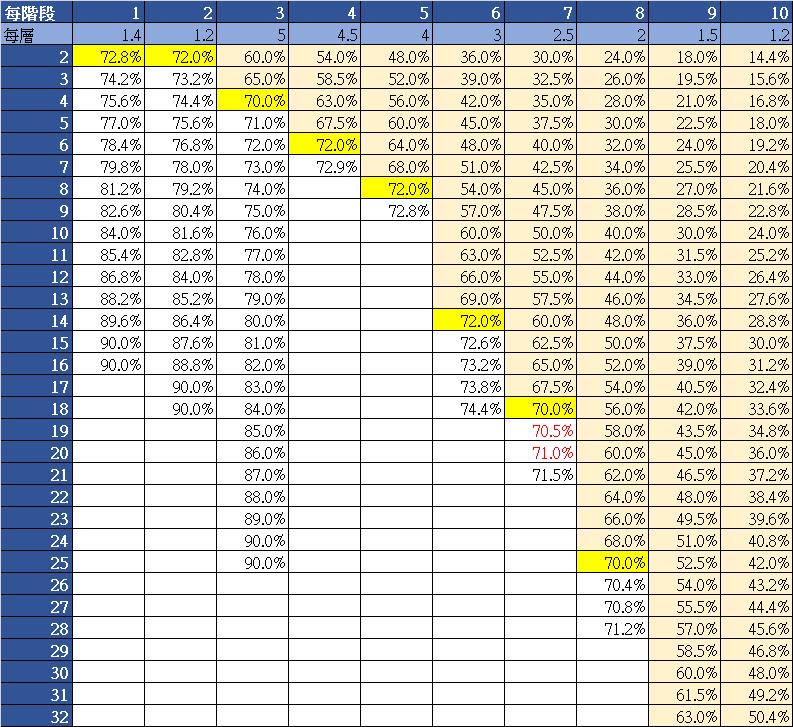Select the 72.9% cell

pos(324,167)
